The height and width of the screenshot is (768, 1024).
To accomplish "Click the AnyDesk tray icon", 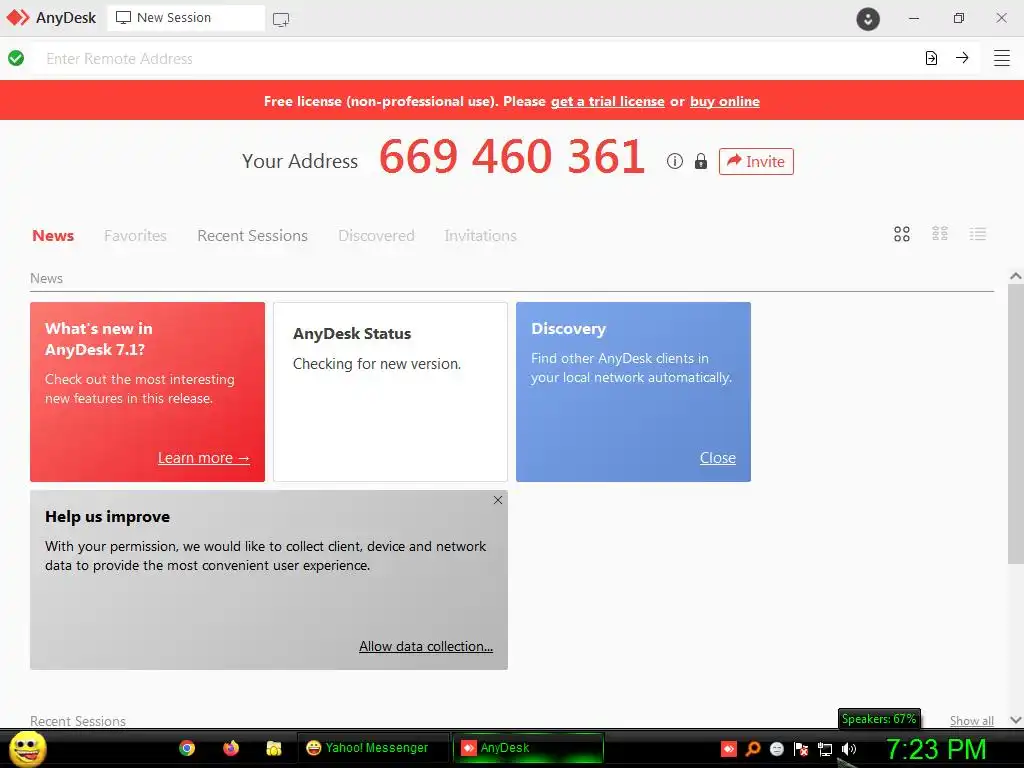I will [x=729, y=749].
